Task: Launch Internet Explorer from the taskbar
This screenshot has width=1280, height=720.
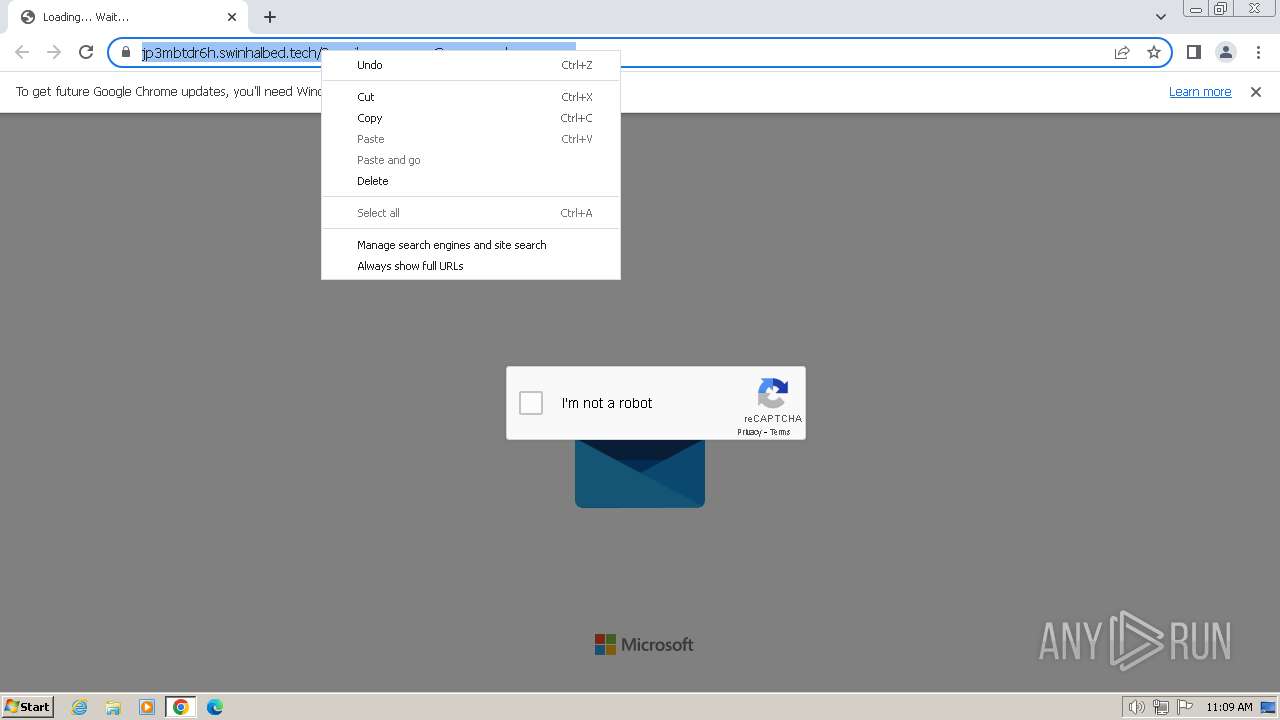Action: tap(80, 707)
